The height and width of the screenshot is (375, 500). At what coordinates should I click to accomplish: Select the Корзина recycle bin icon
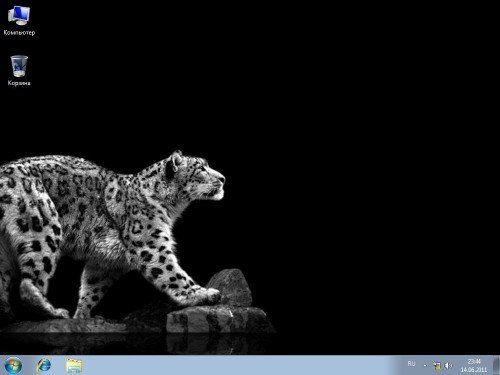point(19,71)
